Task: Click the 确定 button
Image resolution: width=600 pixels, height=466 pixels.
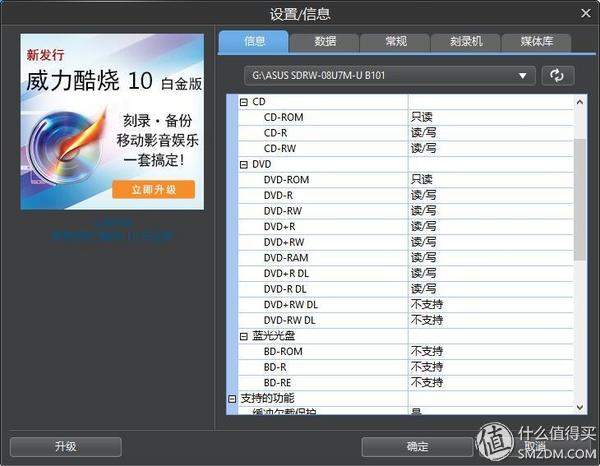Action: pyautogui.click(x=417, y=446)
